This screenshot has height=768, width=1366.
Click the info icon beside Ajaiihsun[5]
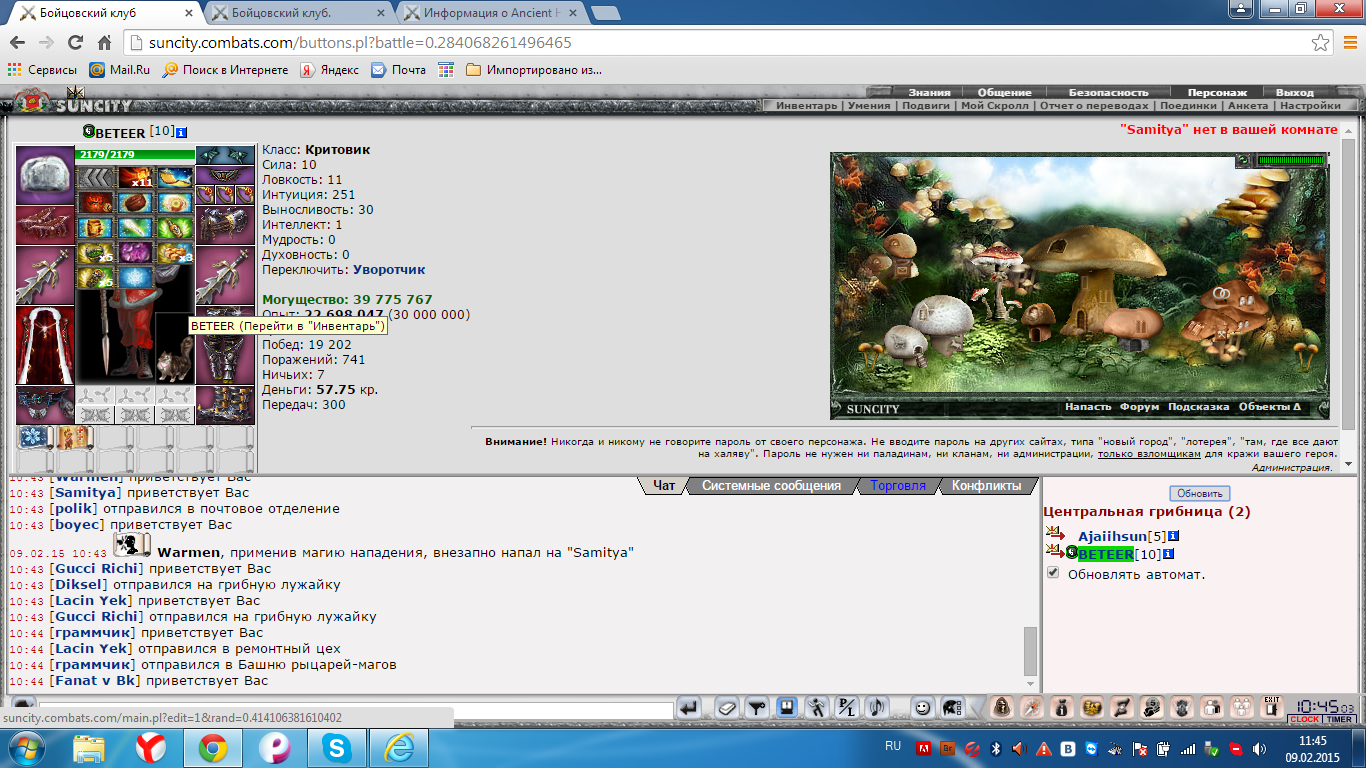pyautogui.click(x=1174, y=536)
